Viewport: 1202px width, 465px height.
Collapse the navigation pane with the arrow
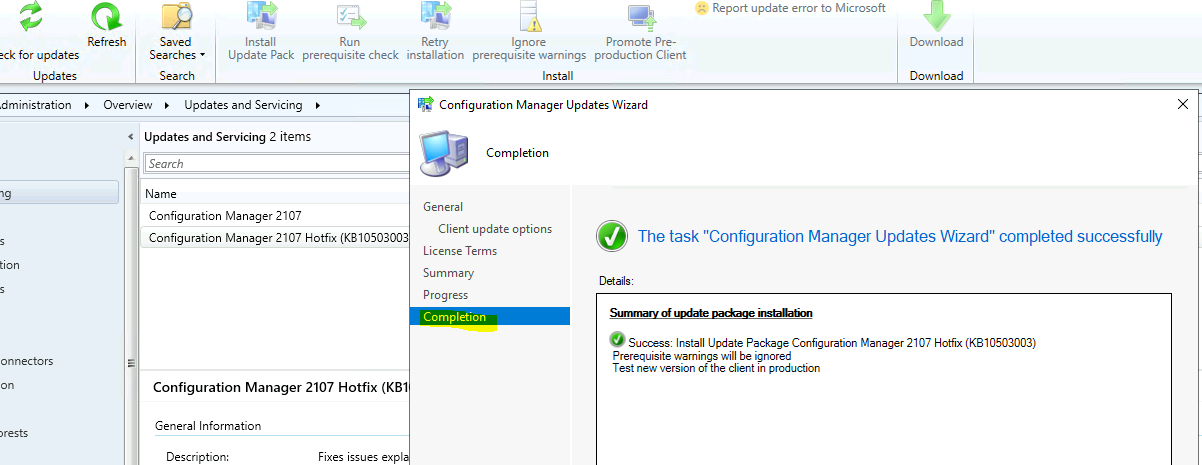point(131,136)
